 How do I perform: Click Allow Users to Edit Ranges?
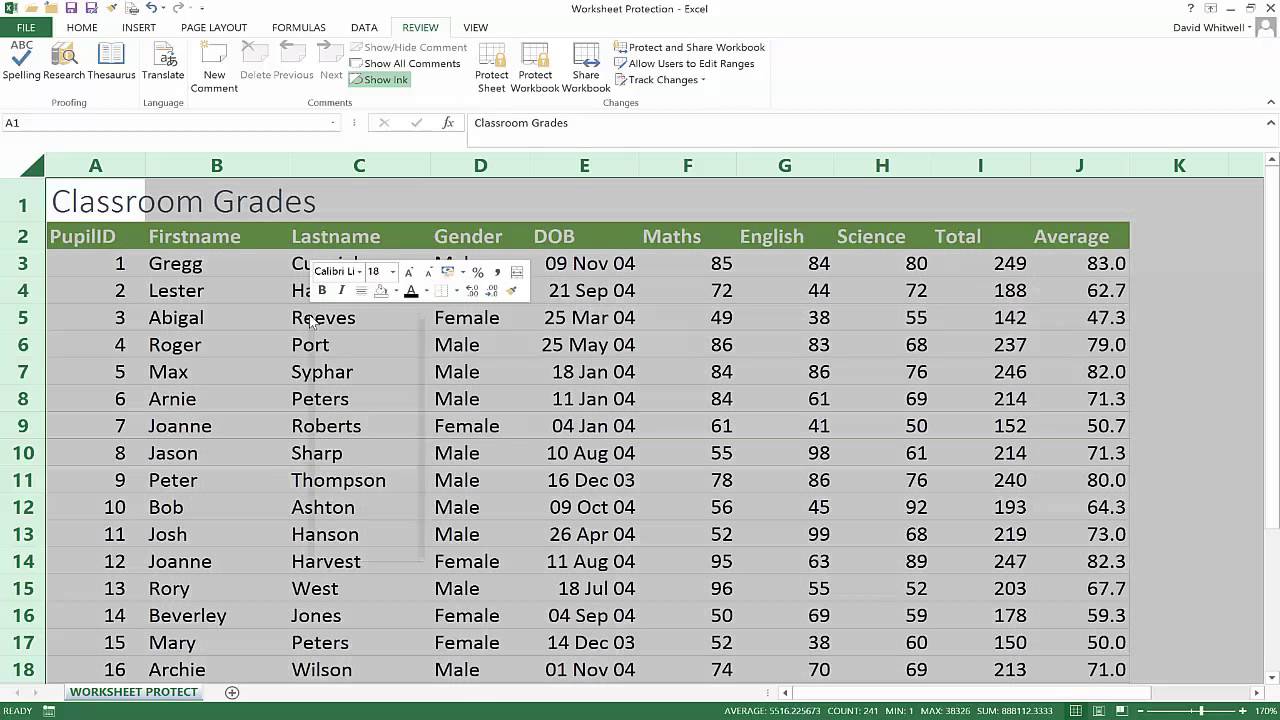tap(684, 63)
